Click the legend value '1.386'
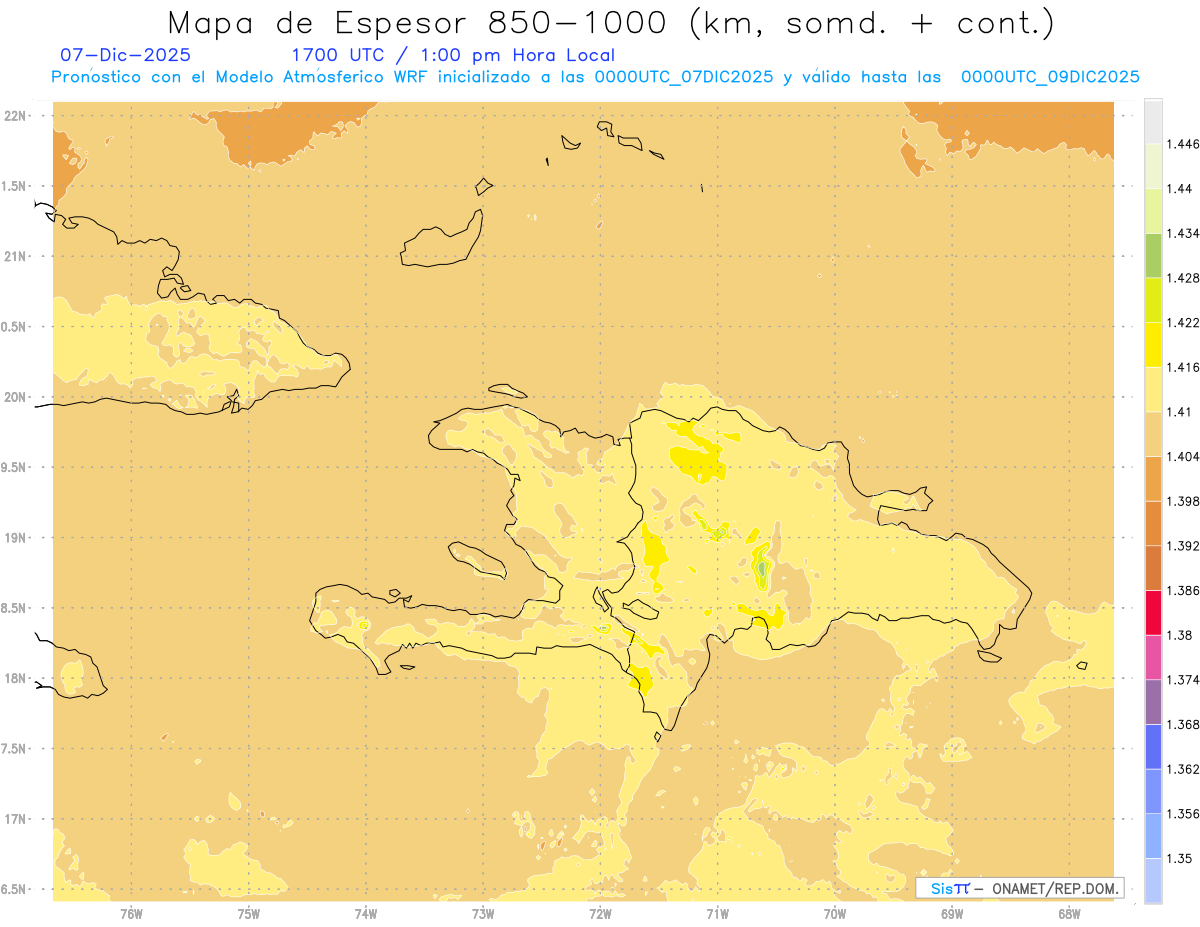 click(x=1182, y=590)
